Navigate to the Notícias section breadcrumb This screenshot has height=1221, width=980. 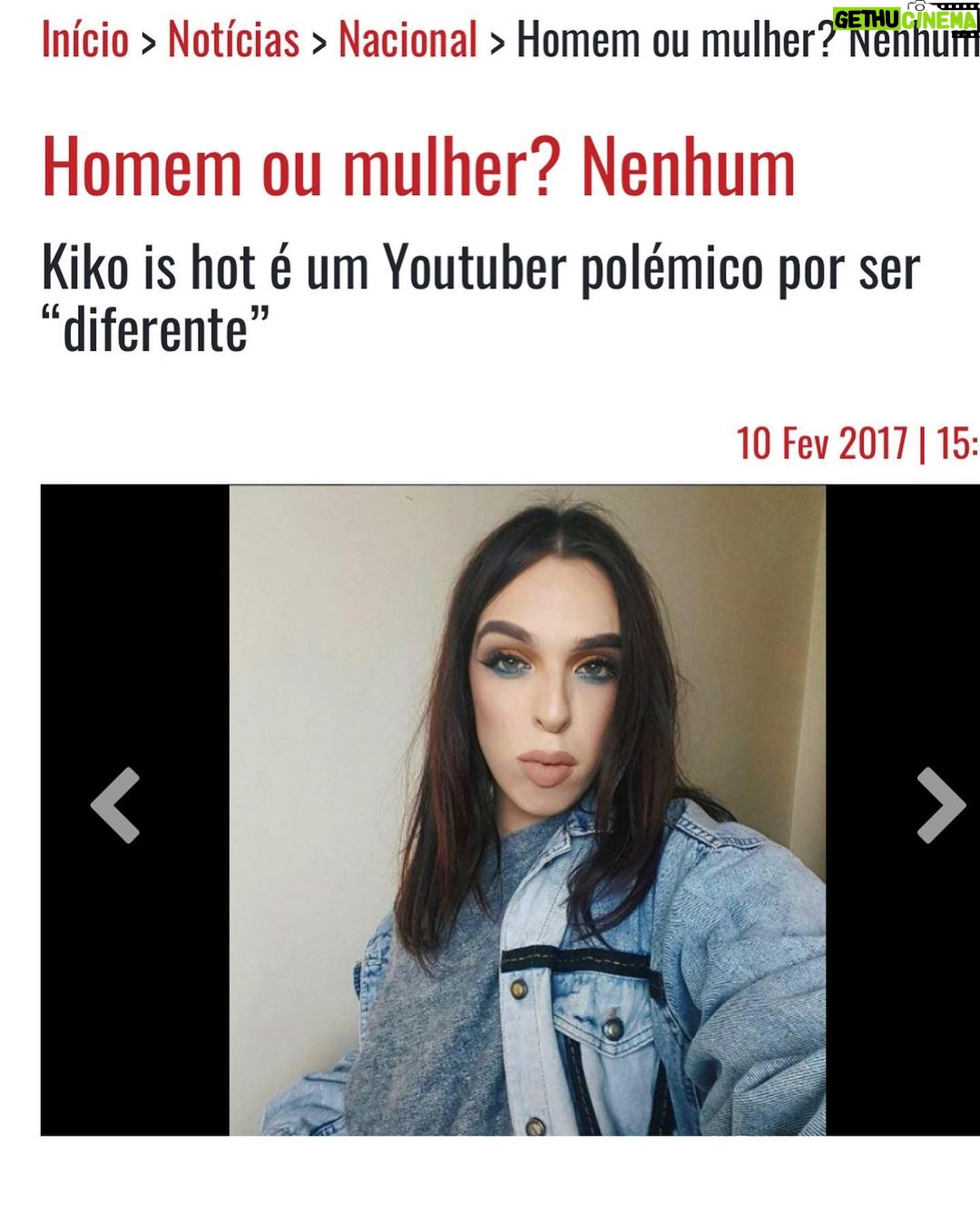(233, 39)
